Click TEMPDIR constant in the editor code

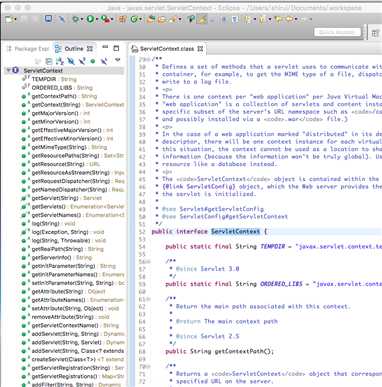tap(272, 246)
